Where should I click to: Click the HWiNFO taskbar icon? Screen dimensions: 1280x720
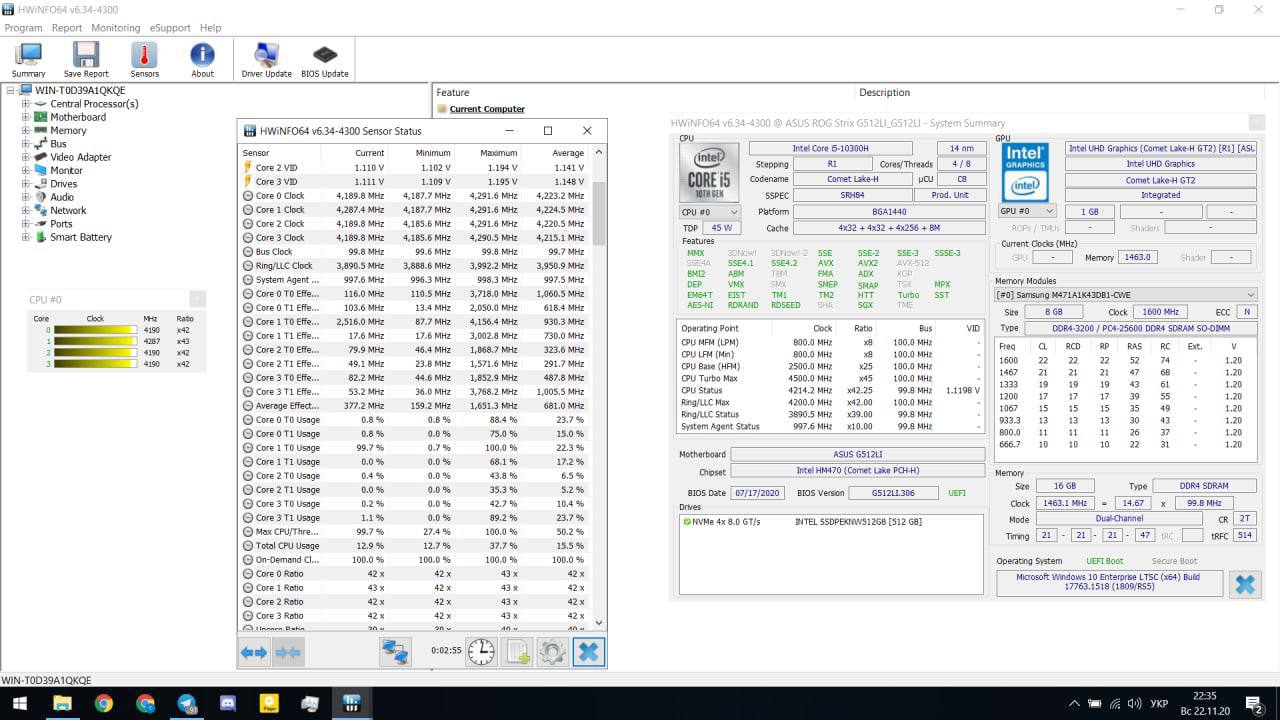(x=351, y=703)
